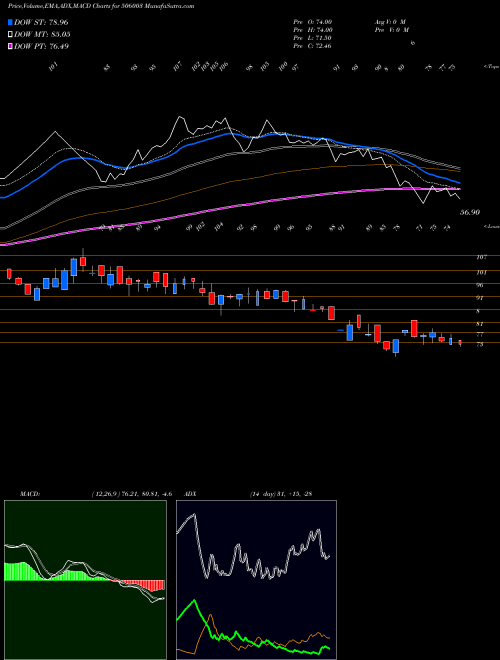Click the last red candlestick at the right end
This screenshot has height=660, width=500.
[460, 343]
